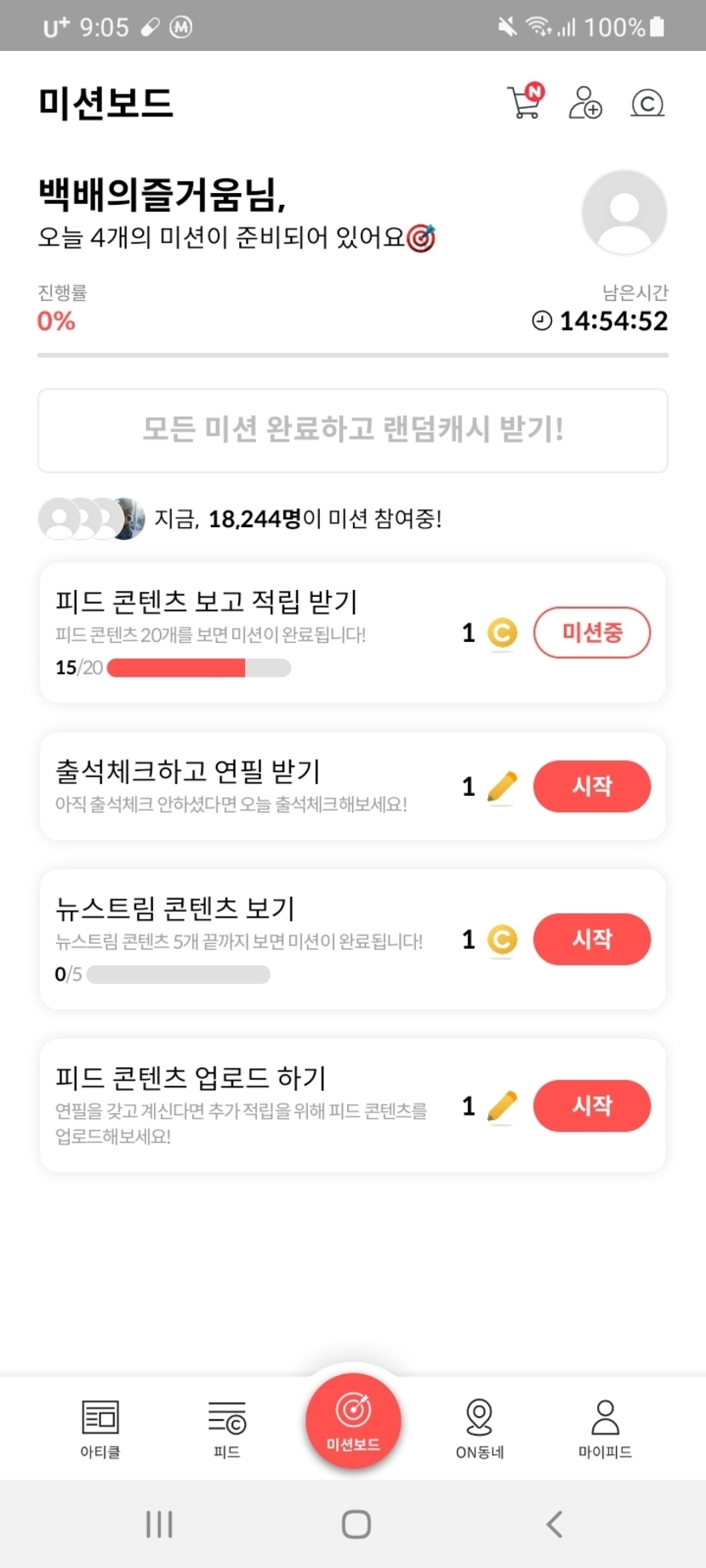This screenshot has height=1568, width=706.
Task: Open the ON동네 tab
Action: point(480,1429)
